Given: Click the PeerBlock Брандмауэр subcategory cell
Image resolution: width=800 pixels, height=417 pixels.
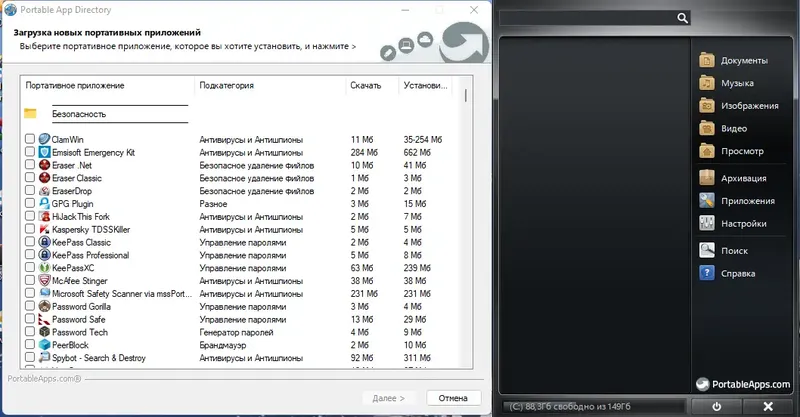Looking at the screenshot, I should pos(222,345).
